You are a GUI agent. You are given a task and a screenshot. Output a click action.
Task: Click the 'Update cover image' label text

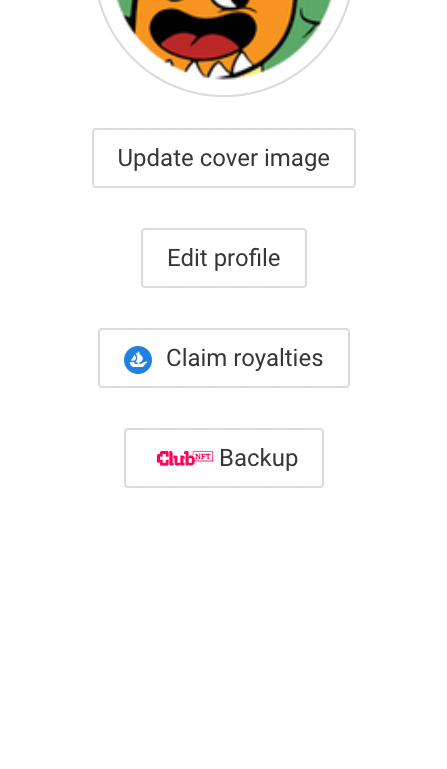[x=224, y=158]
